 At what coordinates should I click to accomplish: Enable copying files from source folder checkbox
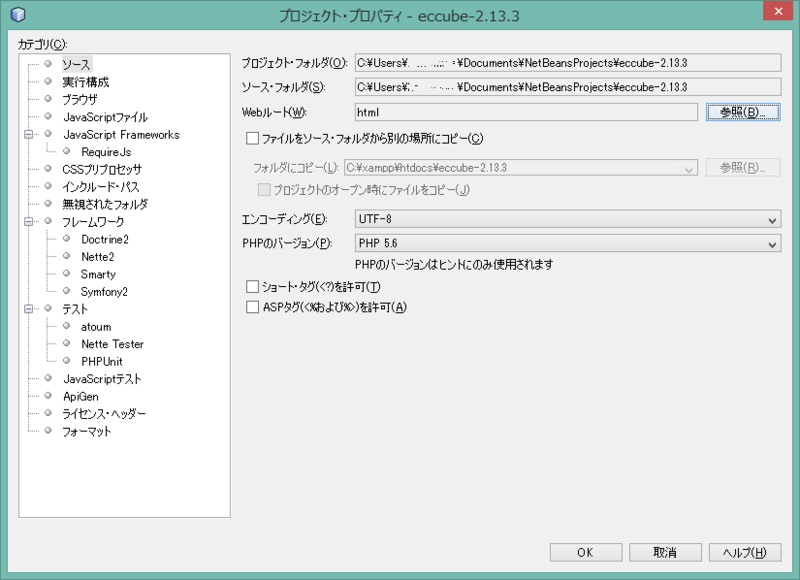(x=252, y=138)
